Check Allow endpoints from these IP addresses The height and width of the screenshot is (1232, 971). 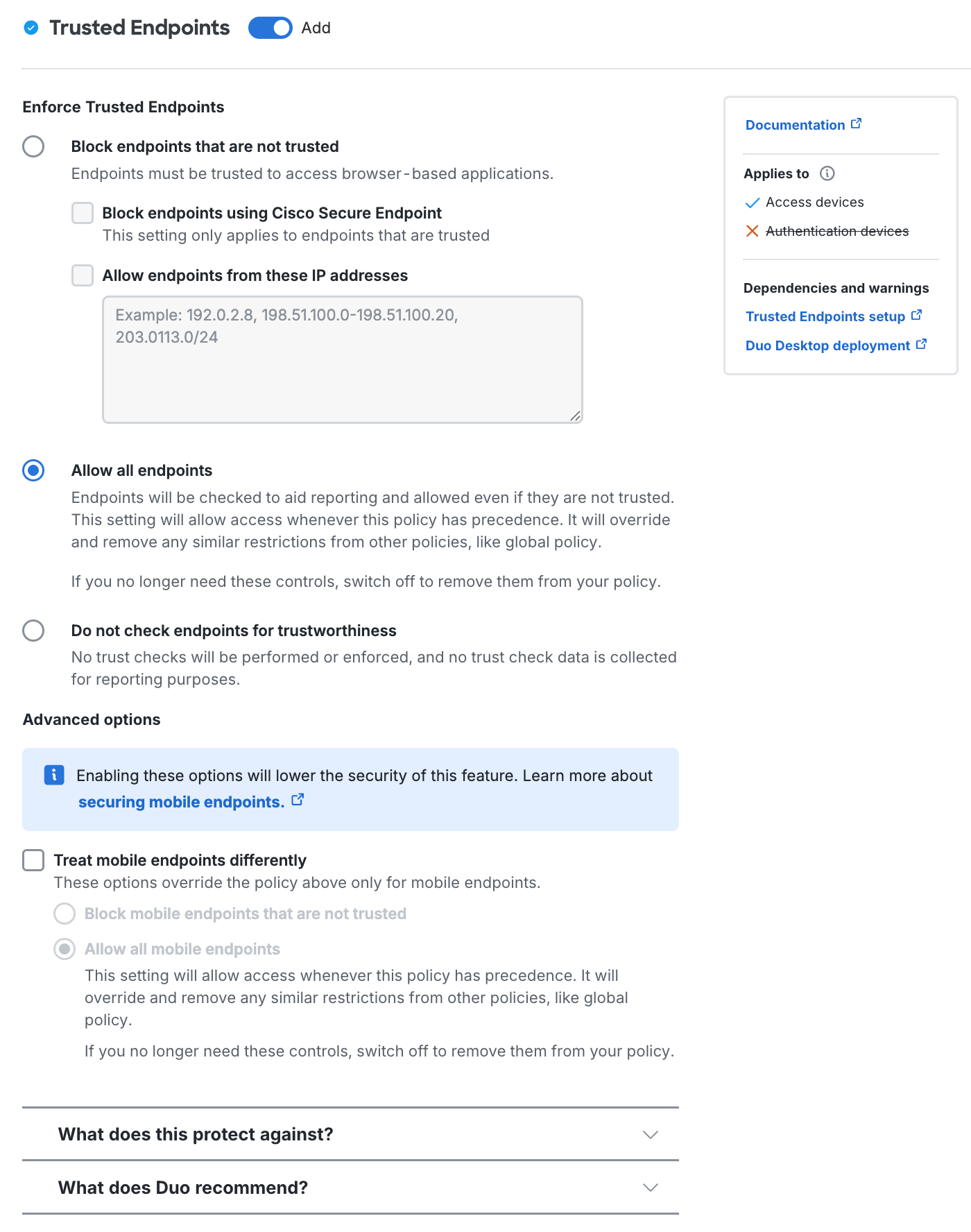[82, 275]
